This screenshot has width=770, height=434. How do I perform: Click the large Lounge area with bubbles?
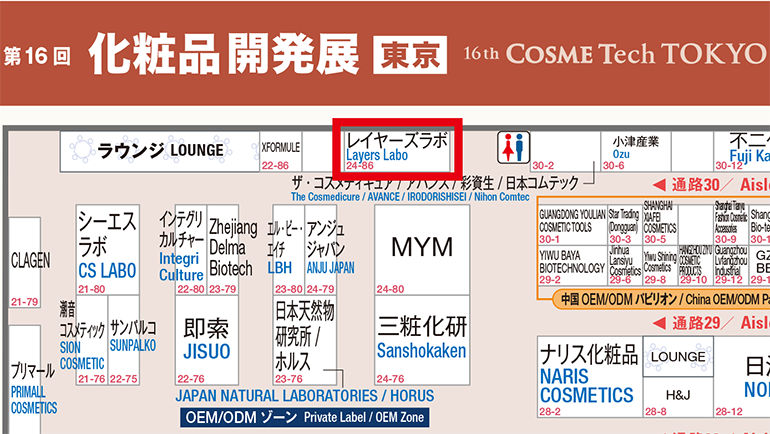click(x=159, y=151)
